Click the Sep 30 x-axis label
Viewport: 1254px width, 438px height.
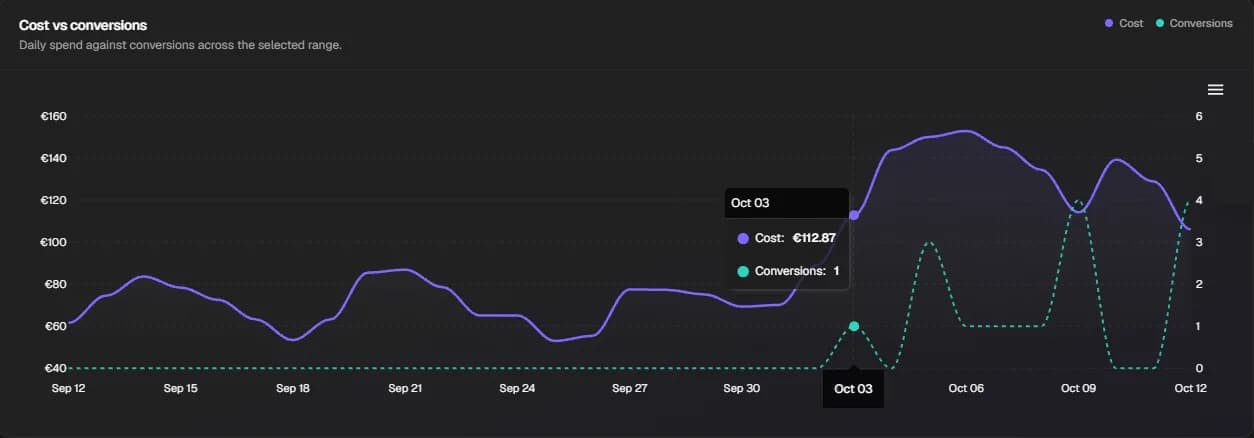click(741, 388)
